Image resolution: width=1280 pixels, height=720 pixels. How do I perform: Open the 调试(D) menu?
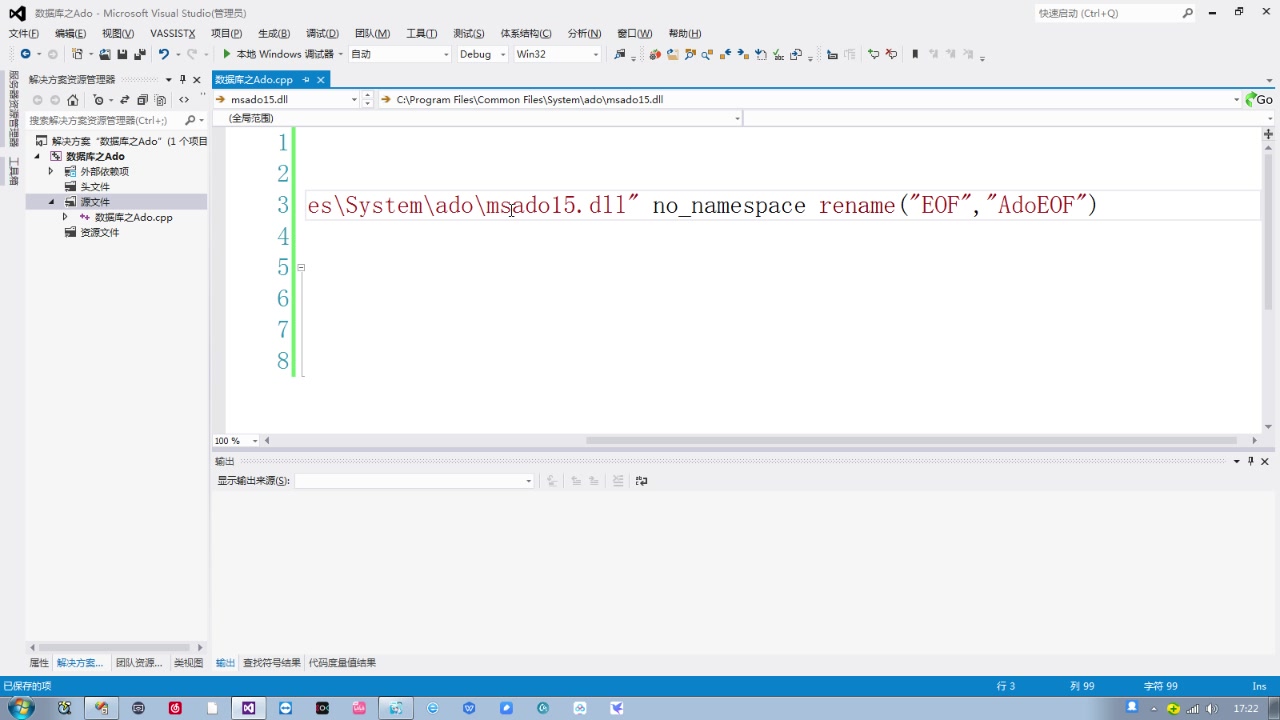tap(322, 33)
